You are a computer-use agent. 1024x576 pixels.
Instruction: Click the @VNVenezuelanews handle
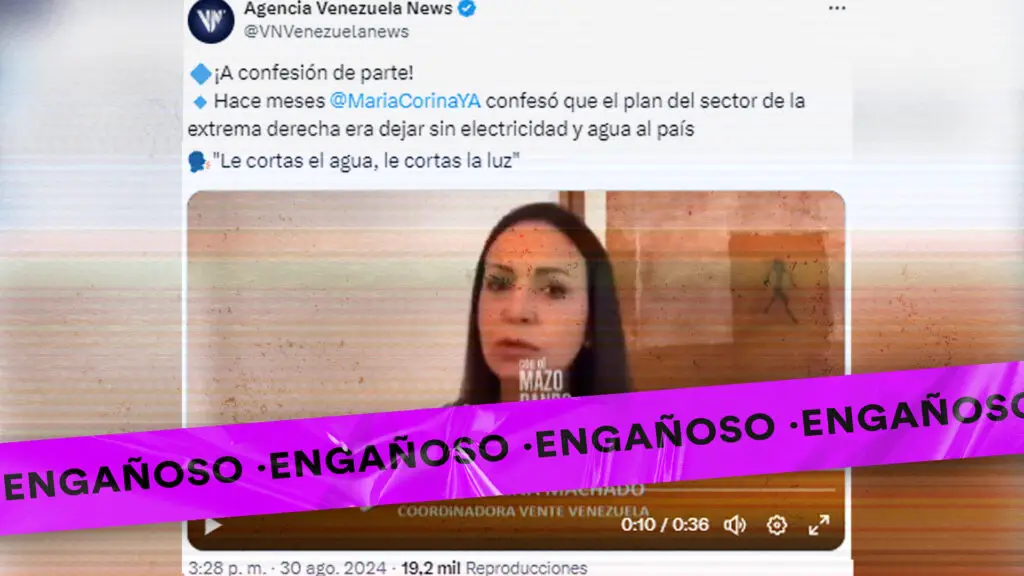(x=326, y=31)
